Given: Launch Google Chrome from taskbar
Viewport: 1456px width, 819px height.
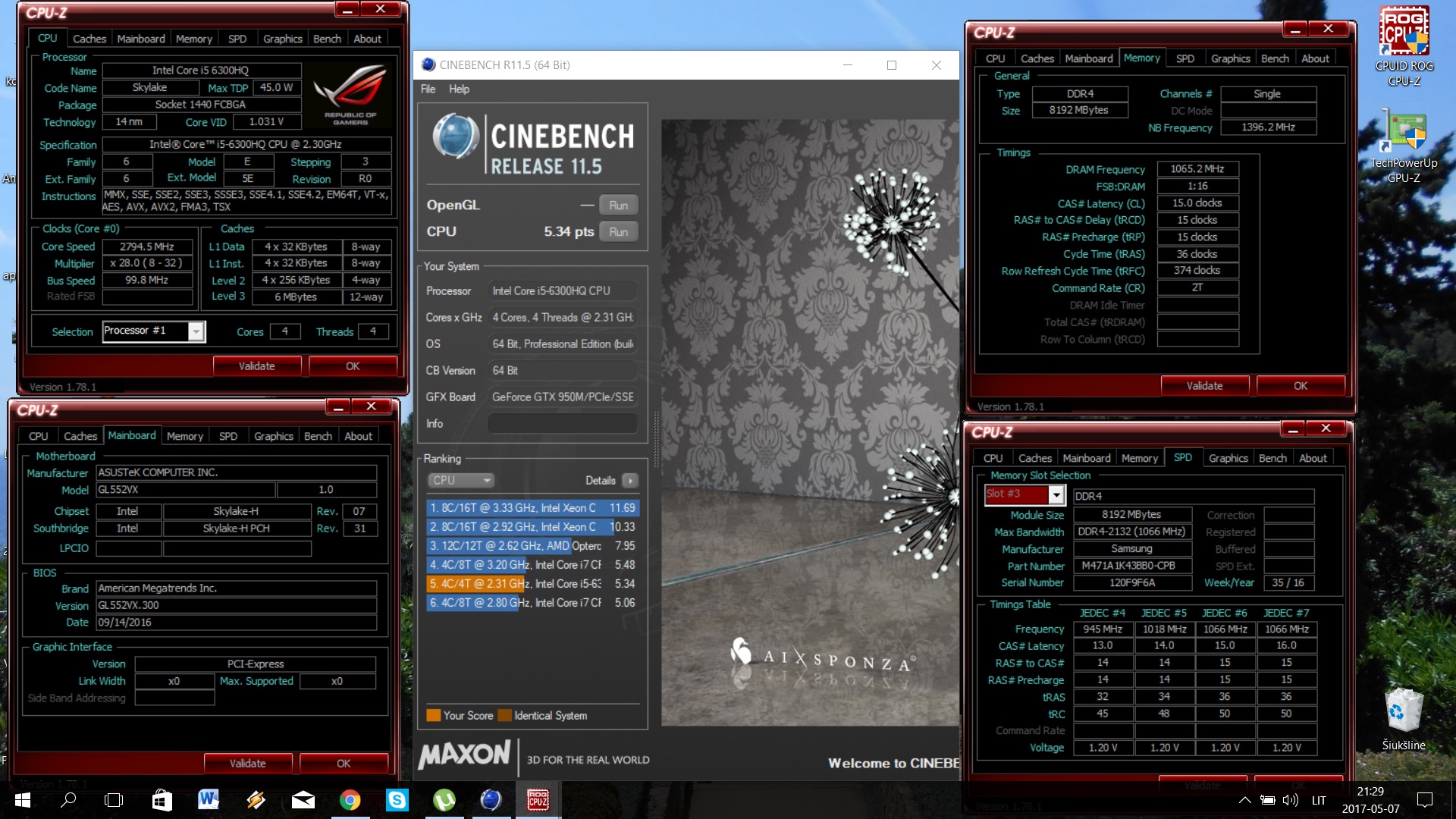Looking at the screenshot, I should 350,800.
